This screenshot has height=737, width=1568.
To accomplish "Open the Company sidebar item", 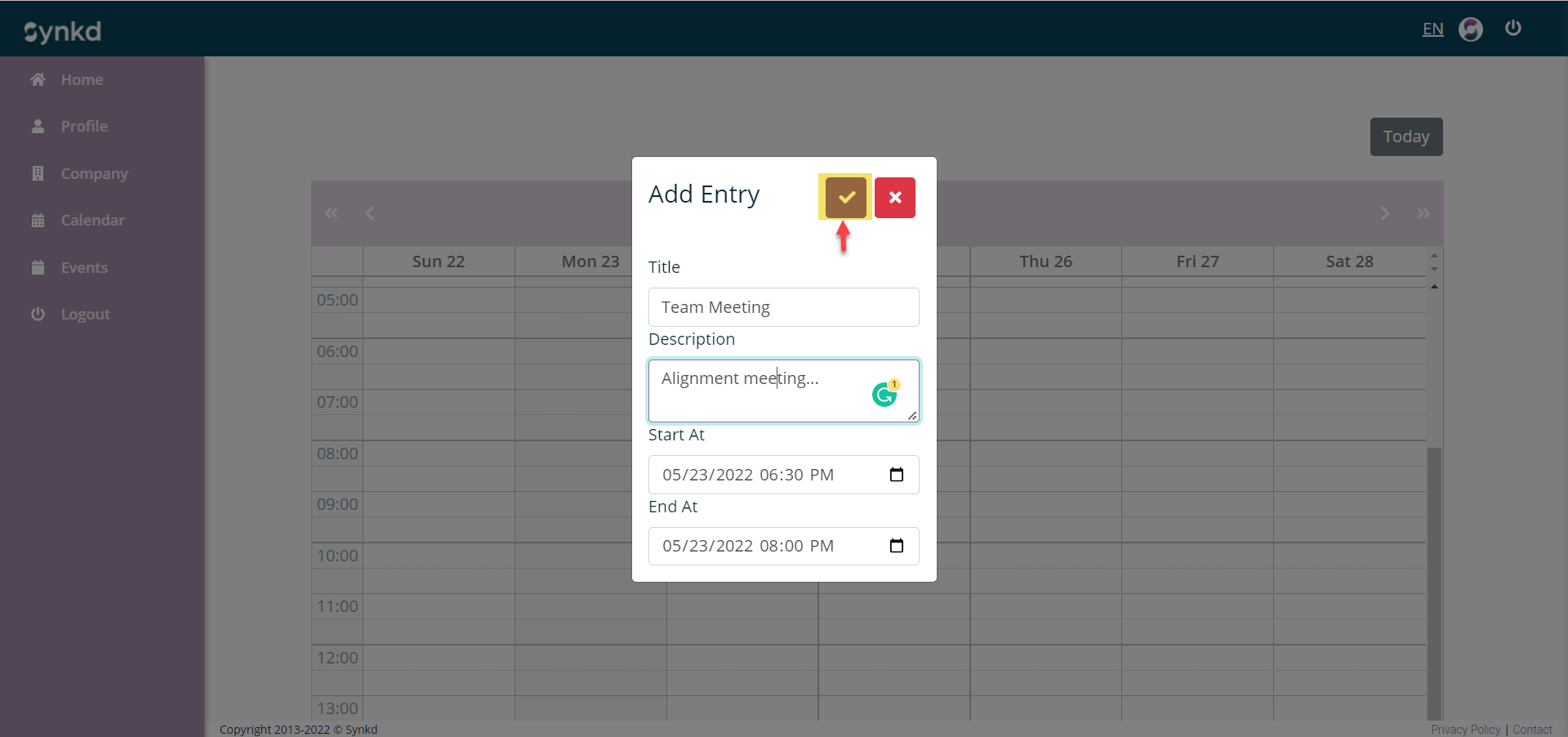I will pyautogui.click(x=94, y=174).
